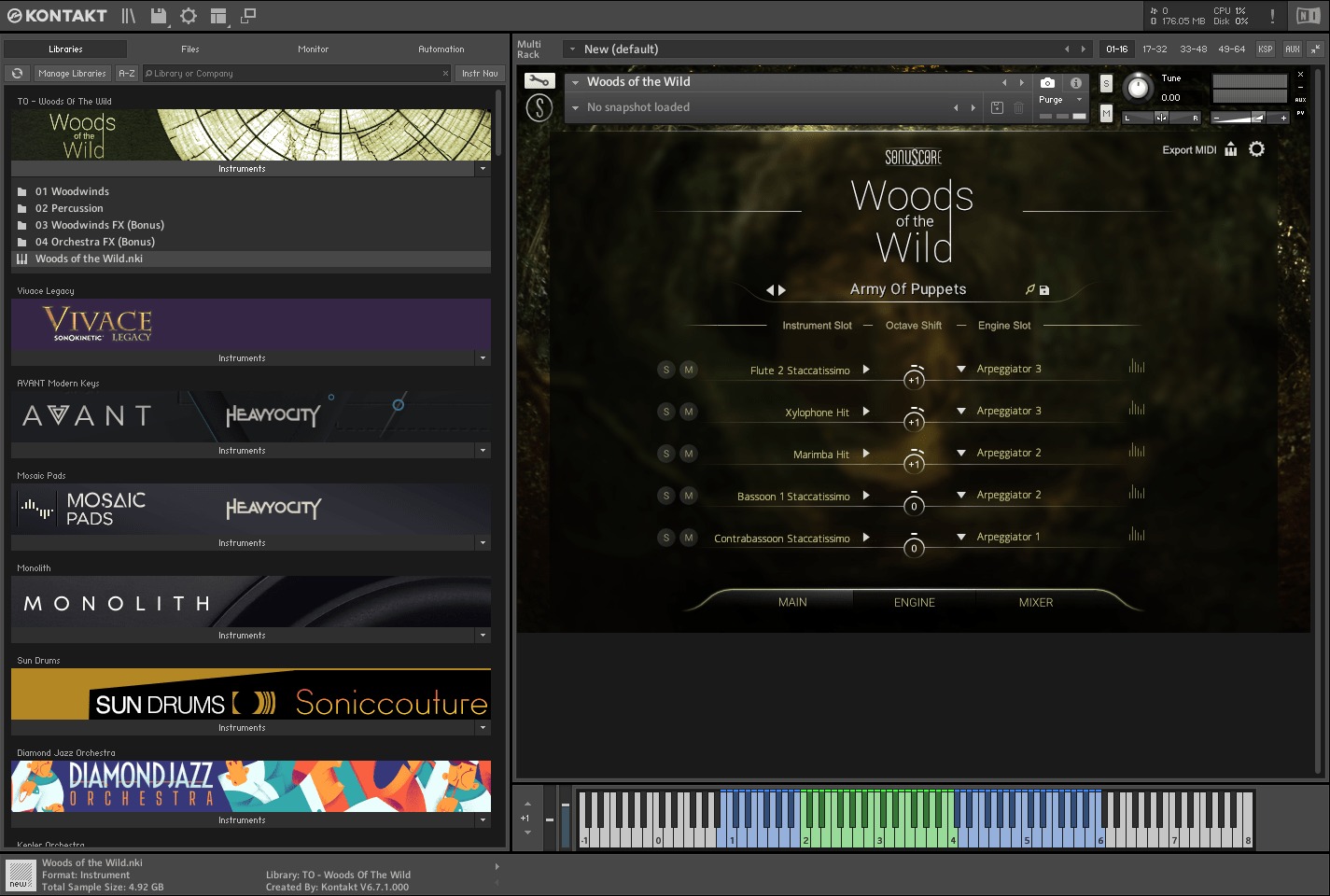Solo the Flute 2 Staccatissimo slot
This screenshot has width=1330, height=896.
tap(665, 370)
